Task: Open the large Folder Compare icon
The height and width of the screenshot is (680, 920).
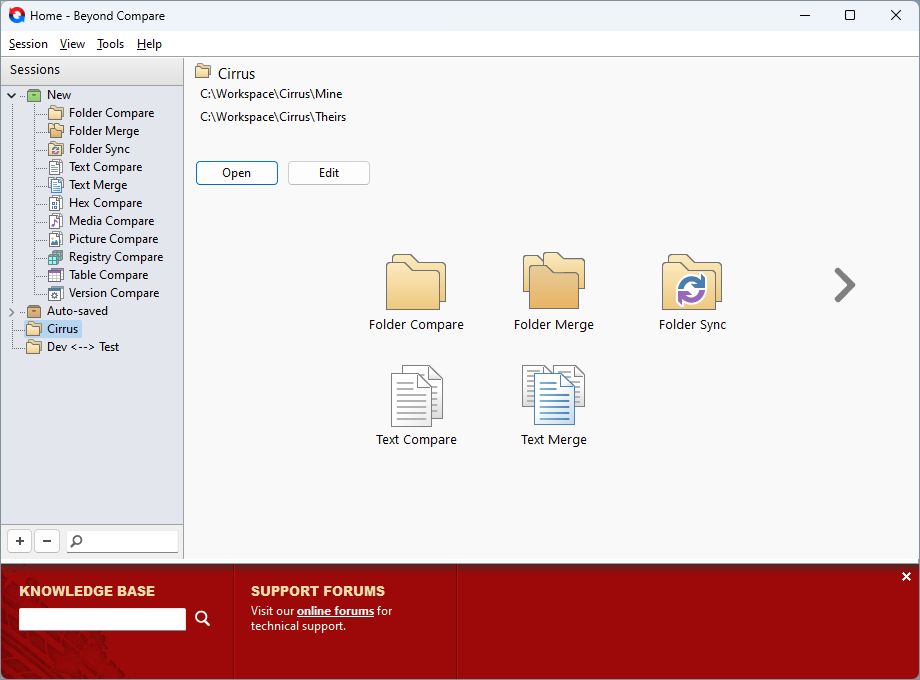Action: click(416, 284)
